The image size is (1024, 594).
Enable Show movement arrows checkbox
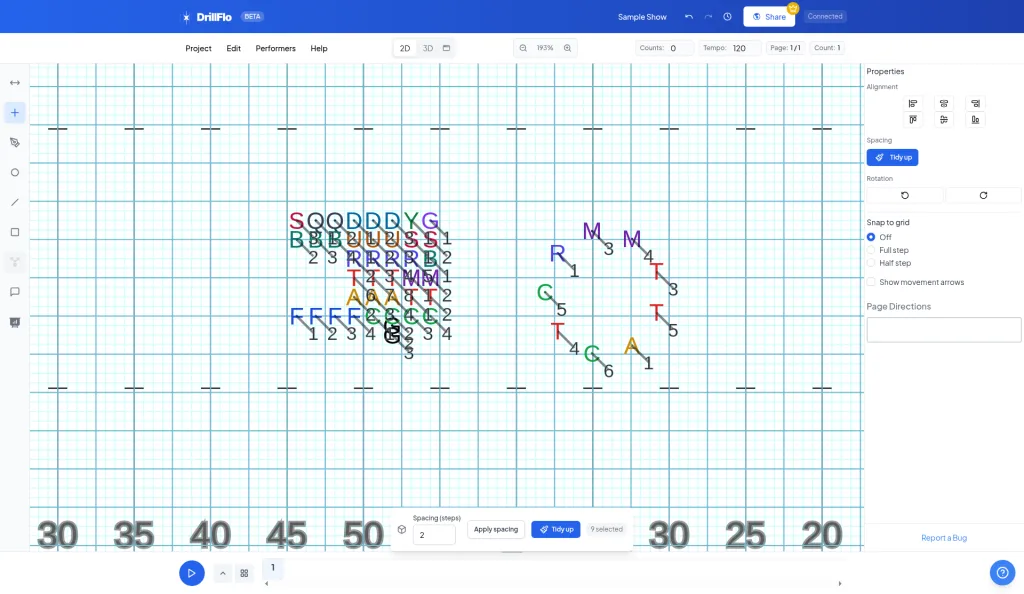(x=871, y=282)
